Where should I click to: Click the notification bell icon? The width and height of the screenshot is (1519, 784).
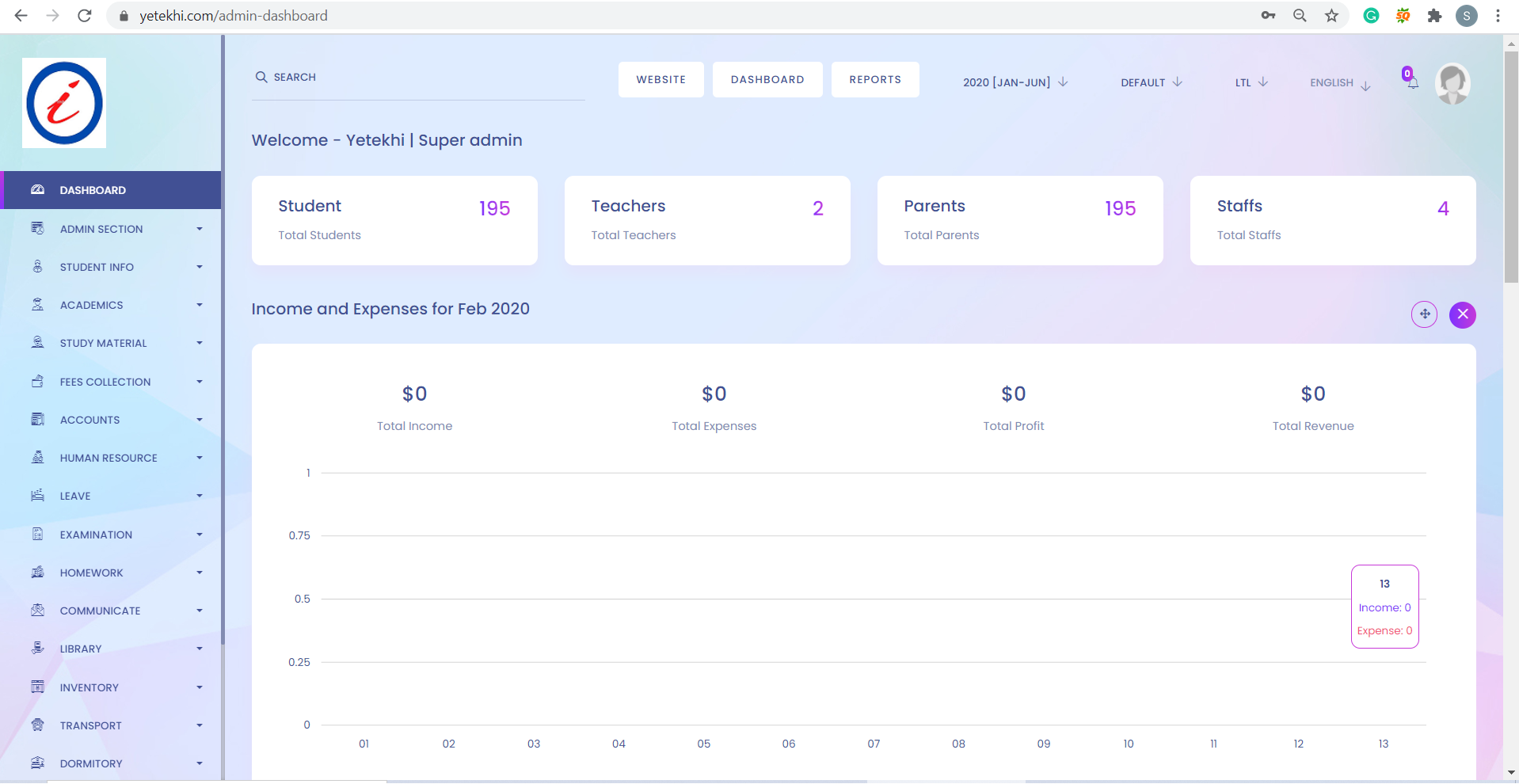[x=1412, y=82]
